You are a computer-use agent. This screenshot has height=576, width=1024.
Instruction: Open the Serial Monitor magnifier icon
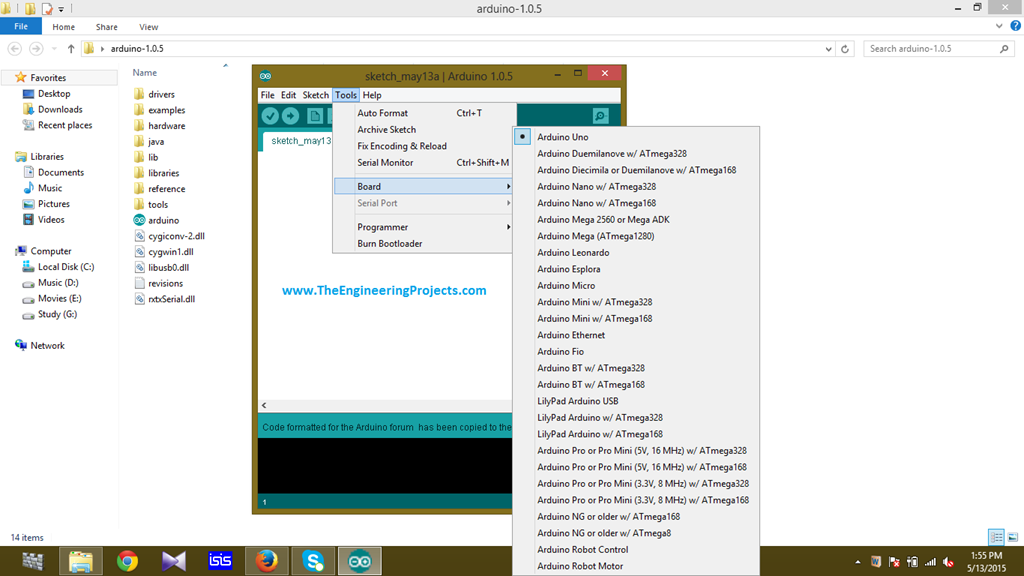600,116
